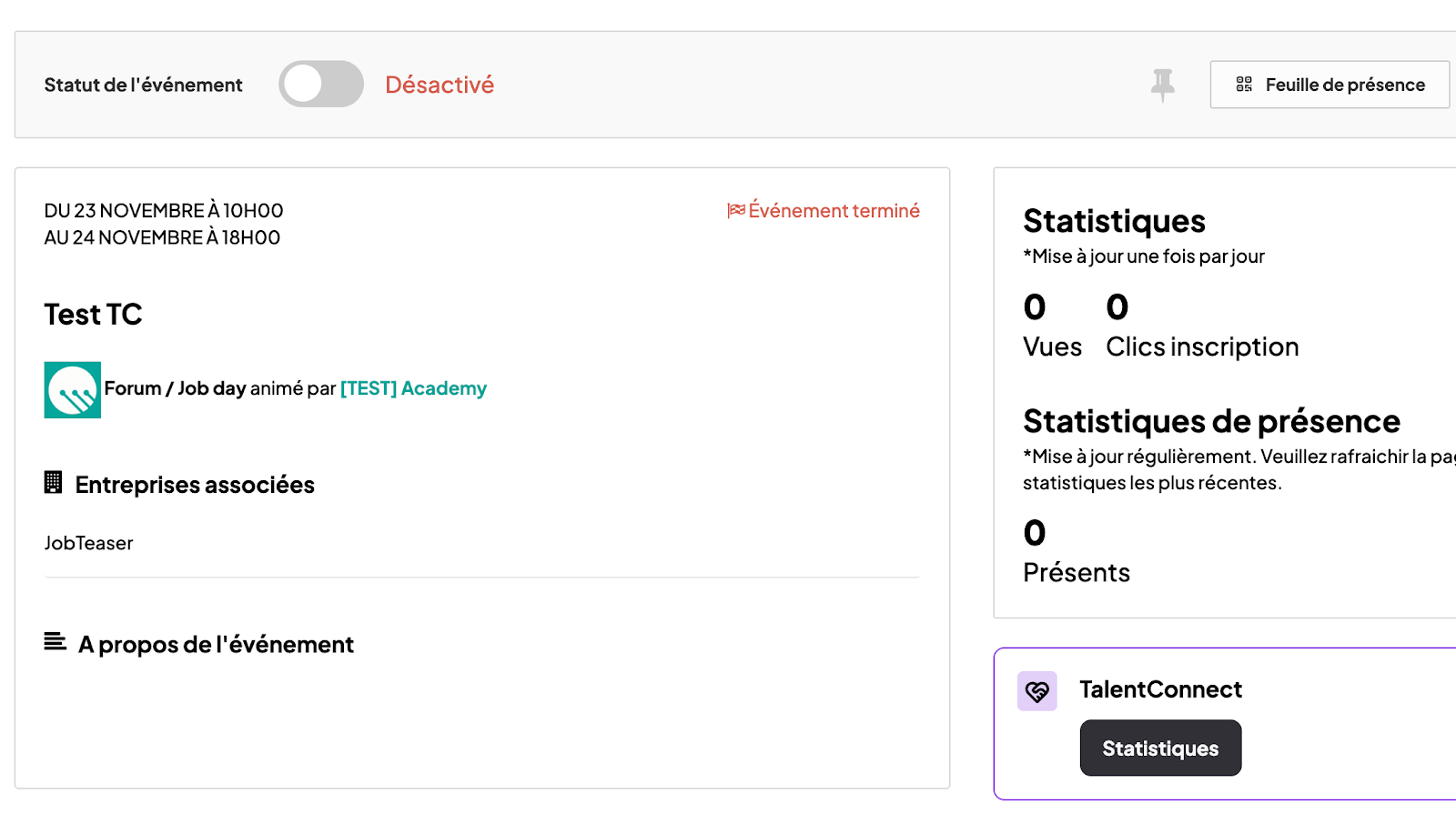Click the red Désactivé status label

[440, 85]
